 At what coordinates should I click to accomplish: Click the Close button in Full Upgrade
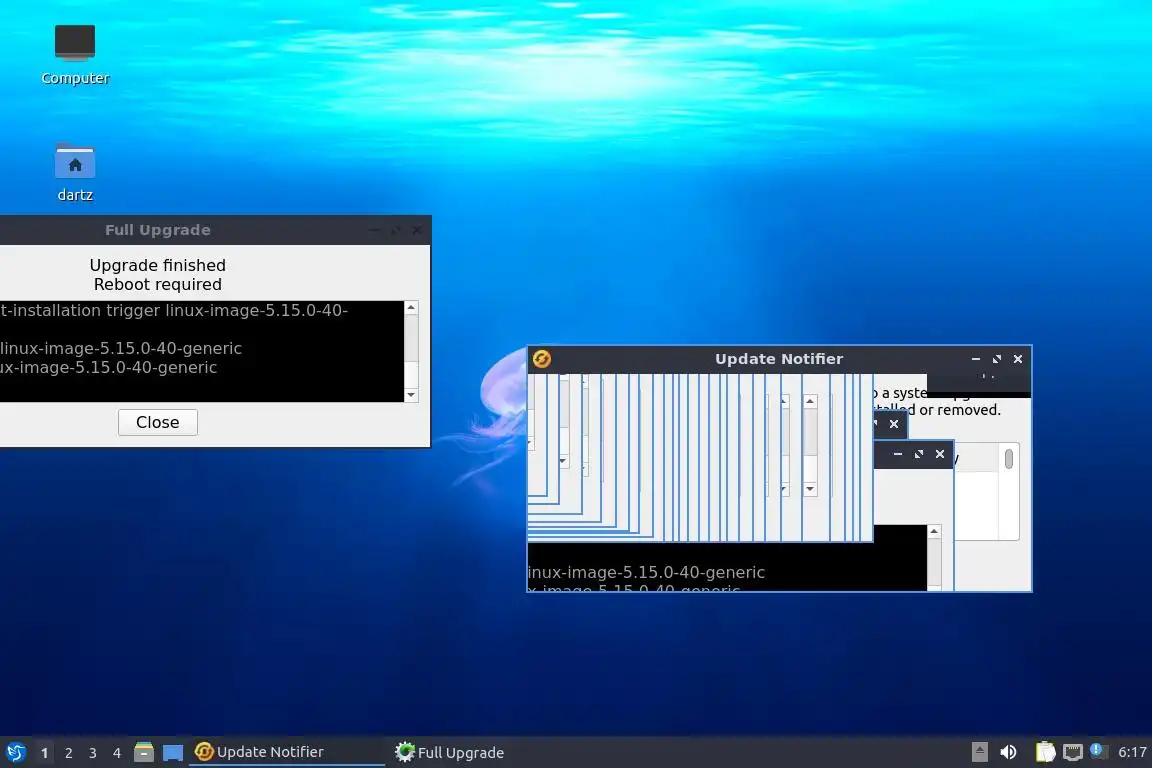[158, 423]
